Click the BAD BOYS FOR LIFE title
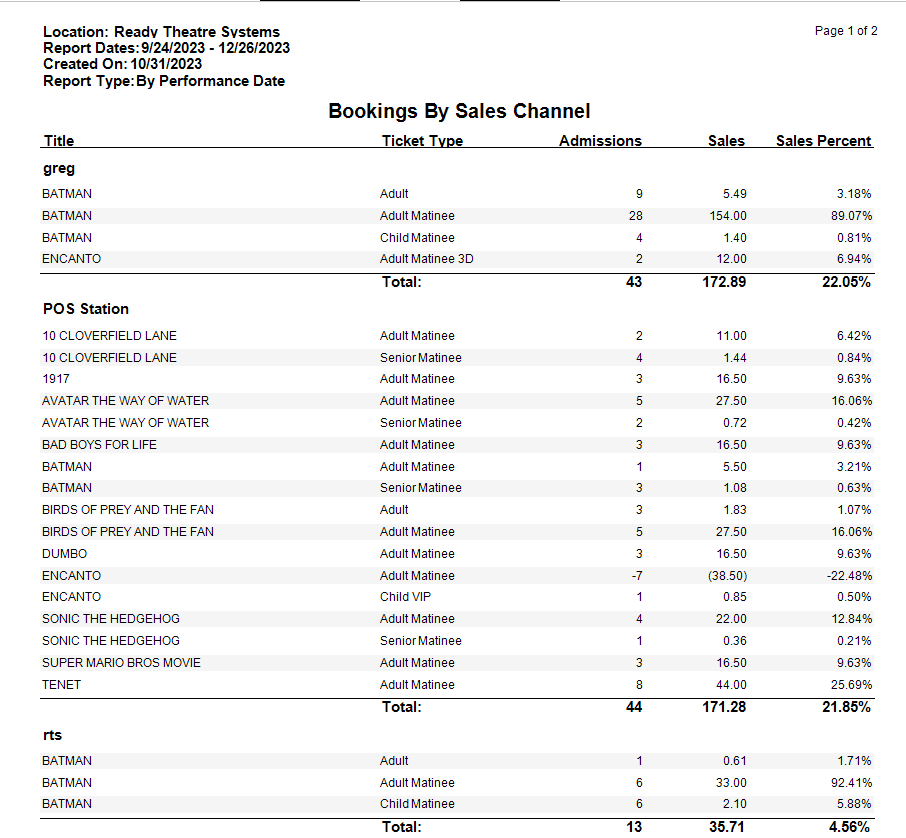Screen dimensions: 906x838 click(99, 445)
